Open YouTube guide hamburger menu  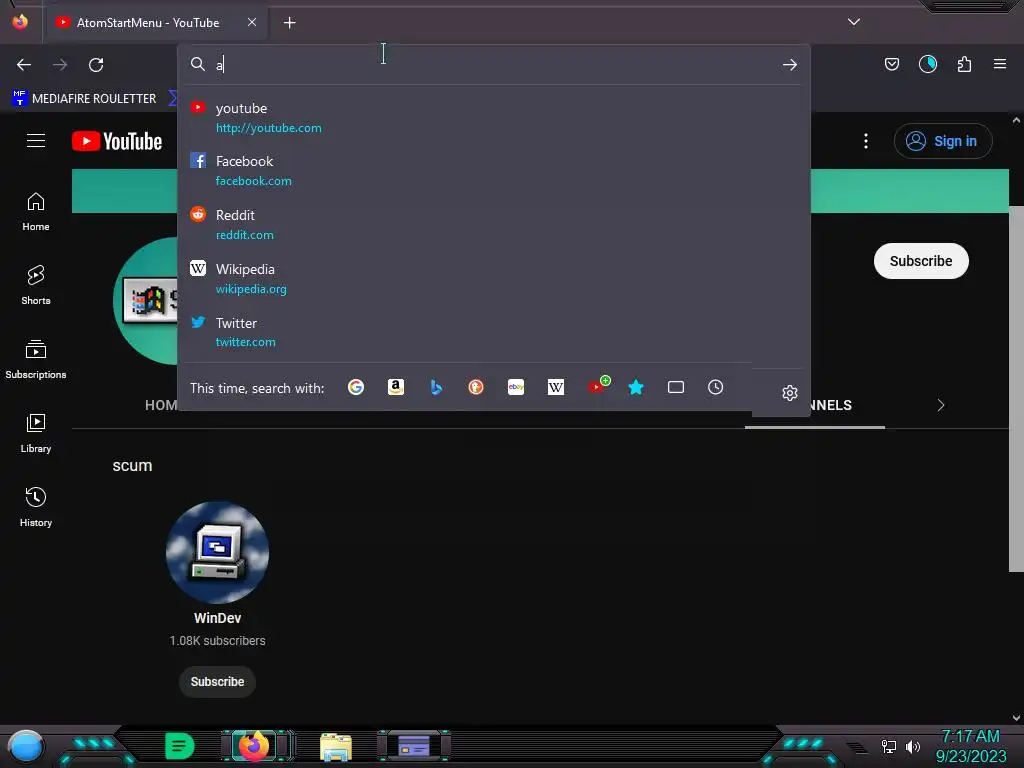(36, 140)
